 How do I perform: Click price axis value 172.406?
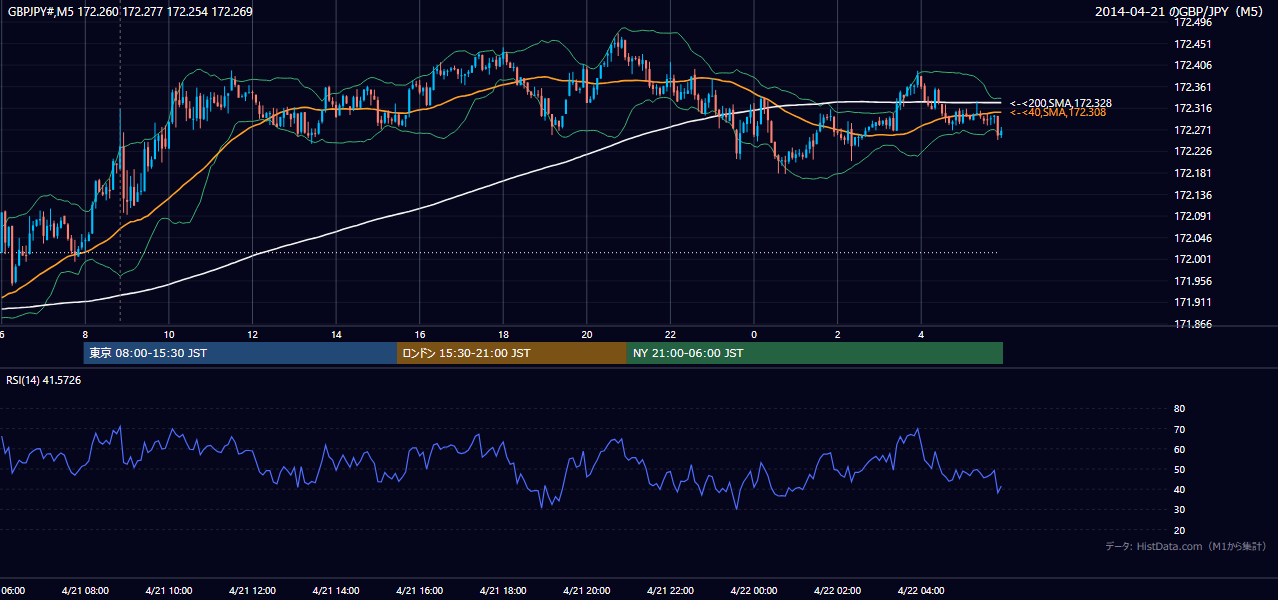(x=1194, y=66)
